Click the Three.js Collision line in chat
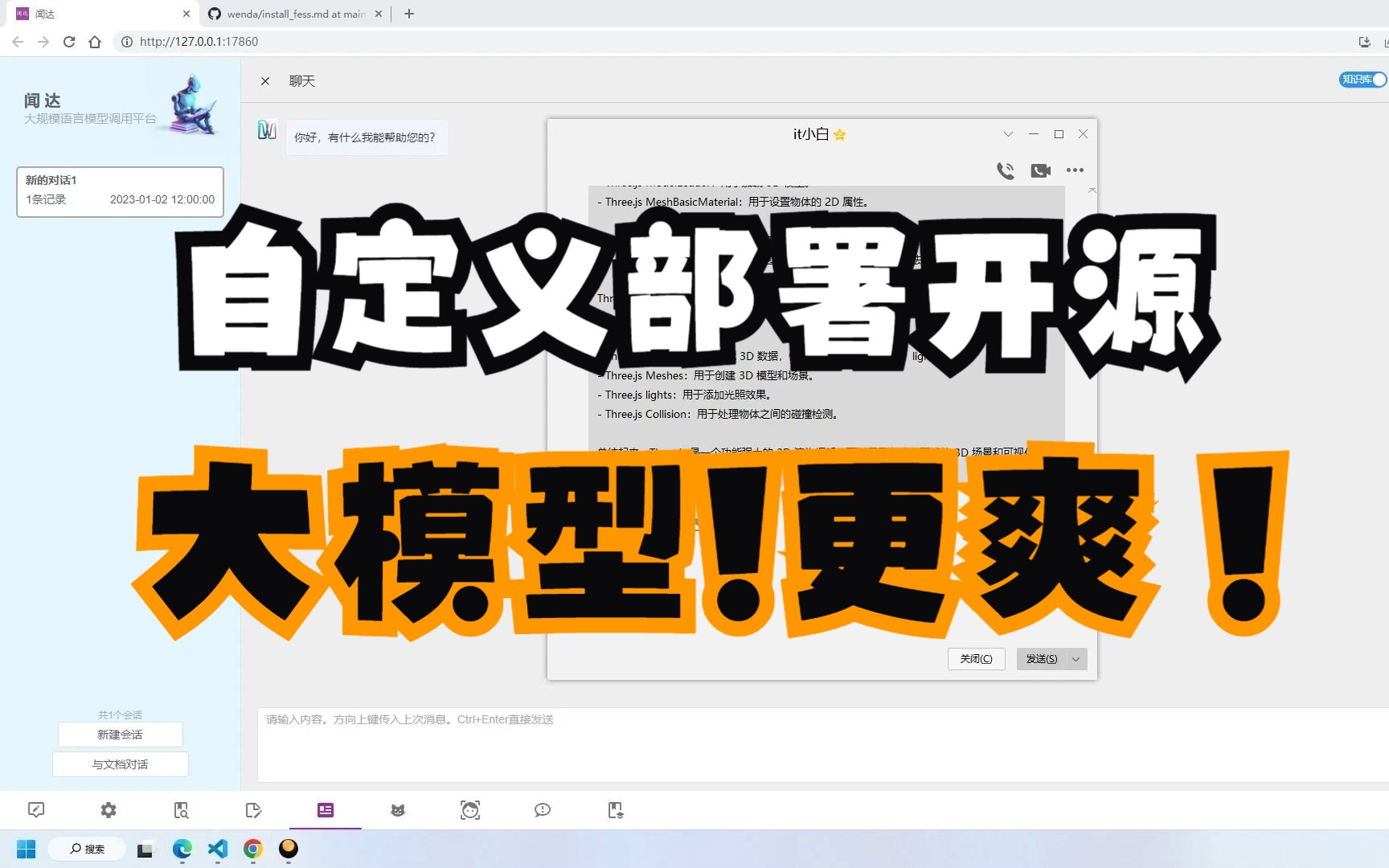 click(x=719, y=415)
